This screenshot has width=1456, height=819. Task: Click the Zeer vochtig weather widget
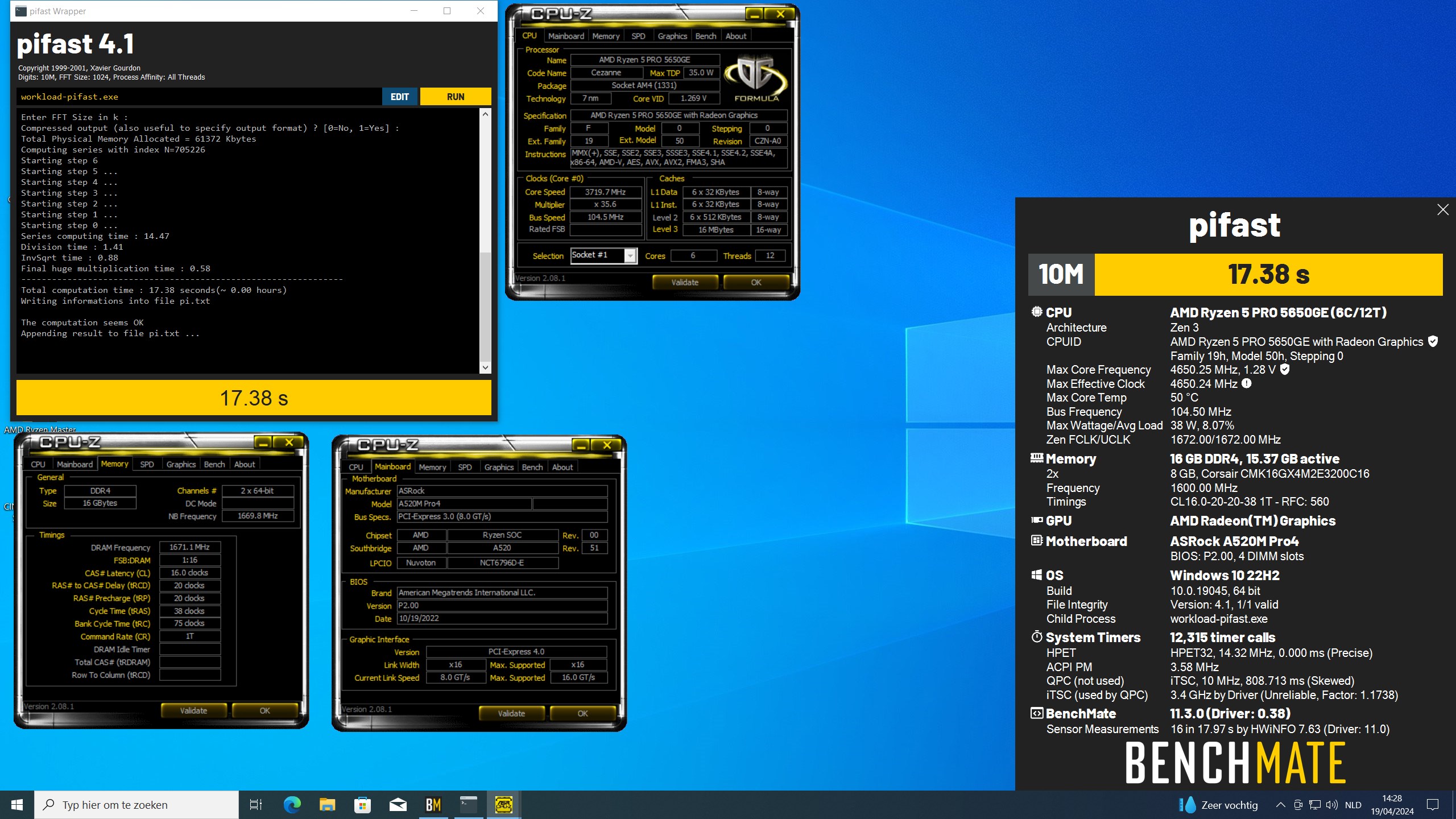tap(1218, 805)
